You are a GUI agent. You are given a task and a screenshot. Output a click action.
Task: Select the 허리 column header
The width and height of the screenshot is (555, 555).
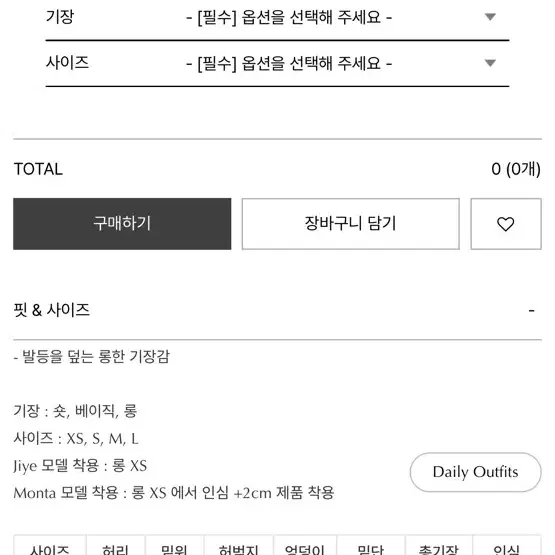[x=115, y=548]
